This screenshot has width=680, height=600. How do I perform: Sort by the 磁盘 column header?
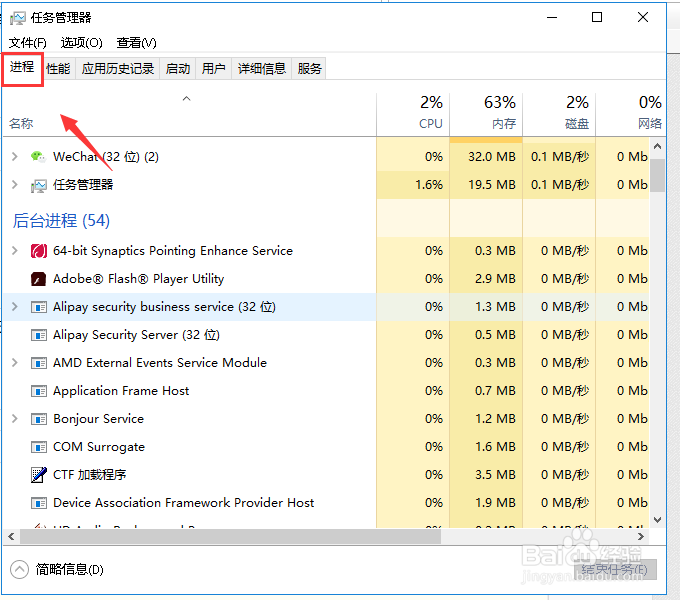(x=559, y=114)
